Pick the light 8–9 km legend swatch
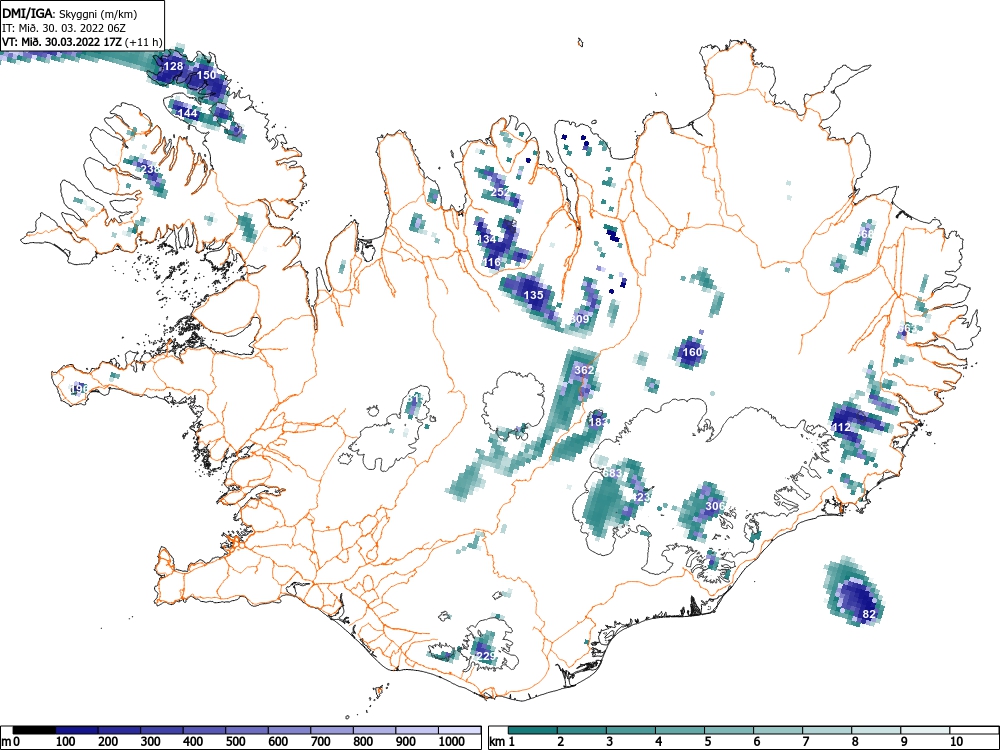 click(876, 730)
